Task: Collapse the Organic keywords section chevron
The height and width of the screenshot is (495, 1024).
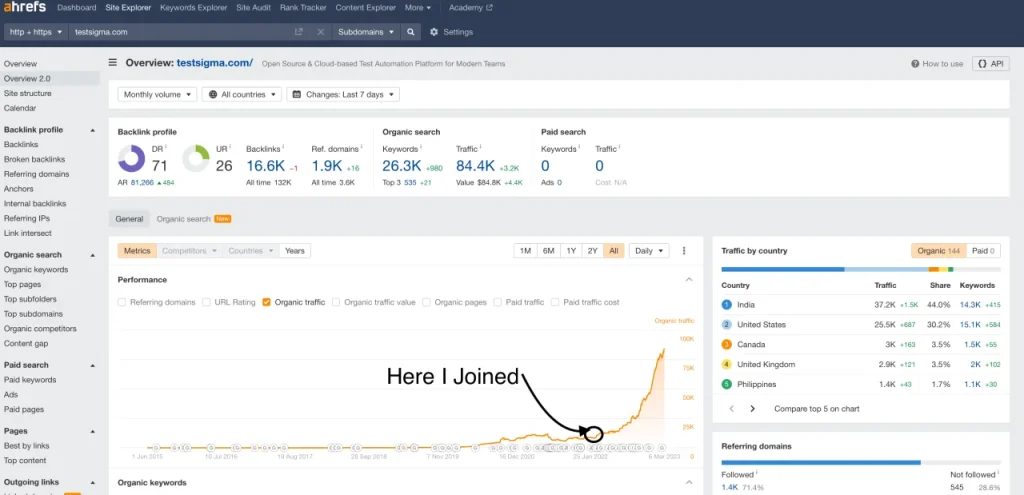Action: [x=688, y=483]
